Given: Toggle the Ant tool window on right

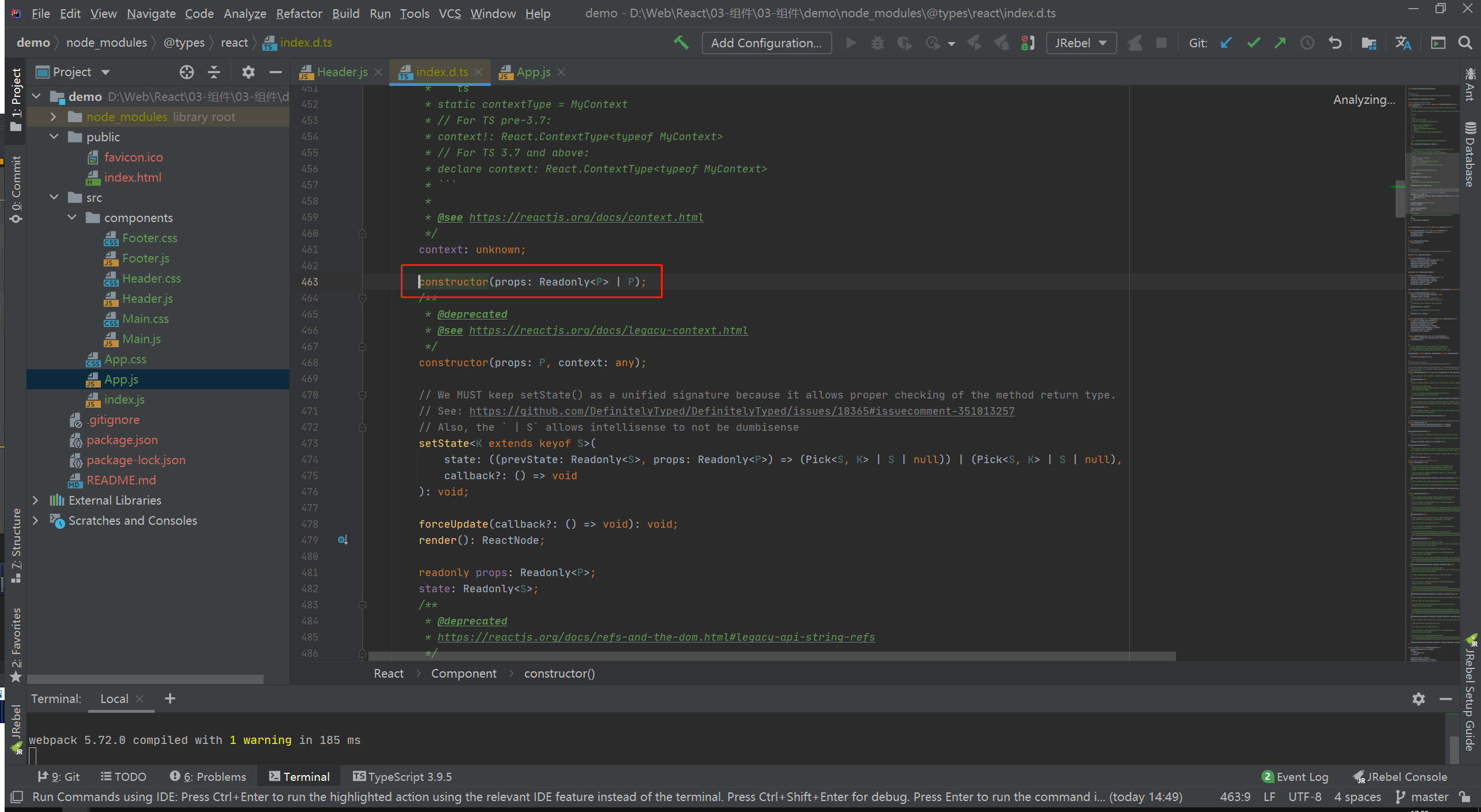Looking at the screenshot, I should click(x=1470, y=84).
